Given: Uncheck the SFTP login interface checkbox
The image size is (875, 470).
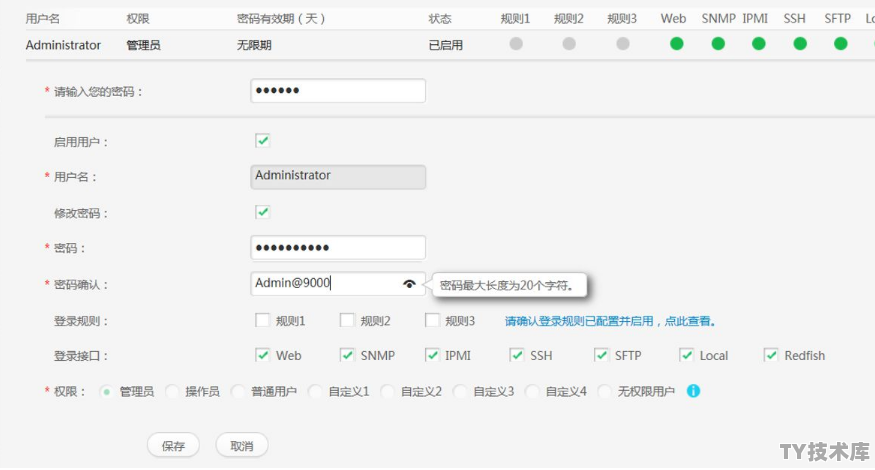Looking at the screenshot, I should [602, 355].
